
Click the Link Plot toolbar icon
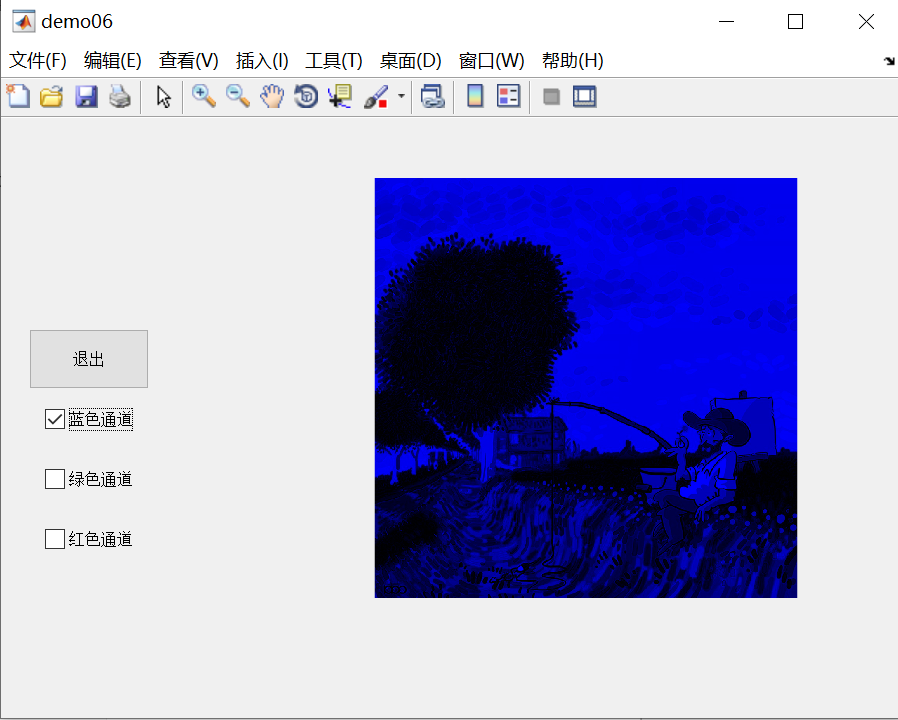(432, 96)
